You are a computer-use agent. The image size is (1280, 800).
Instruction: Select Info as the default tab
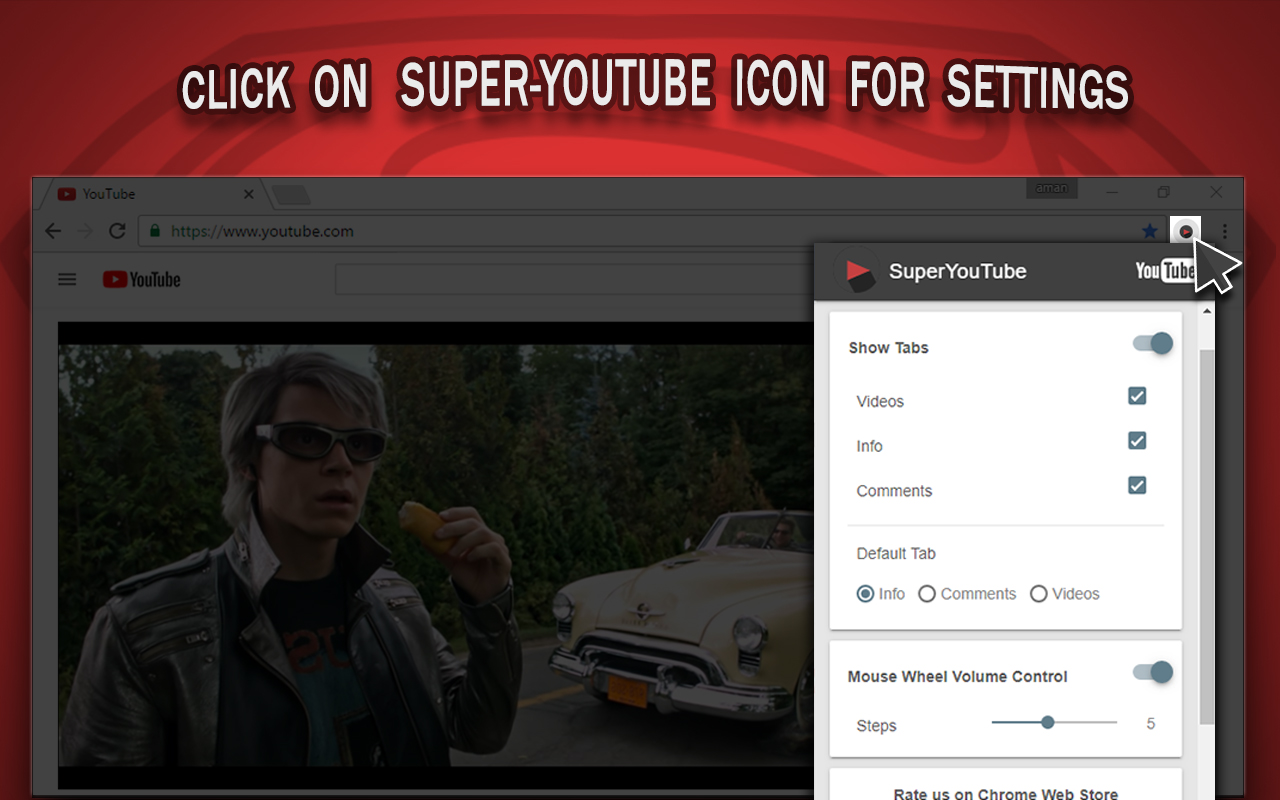tap(866, 594)
